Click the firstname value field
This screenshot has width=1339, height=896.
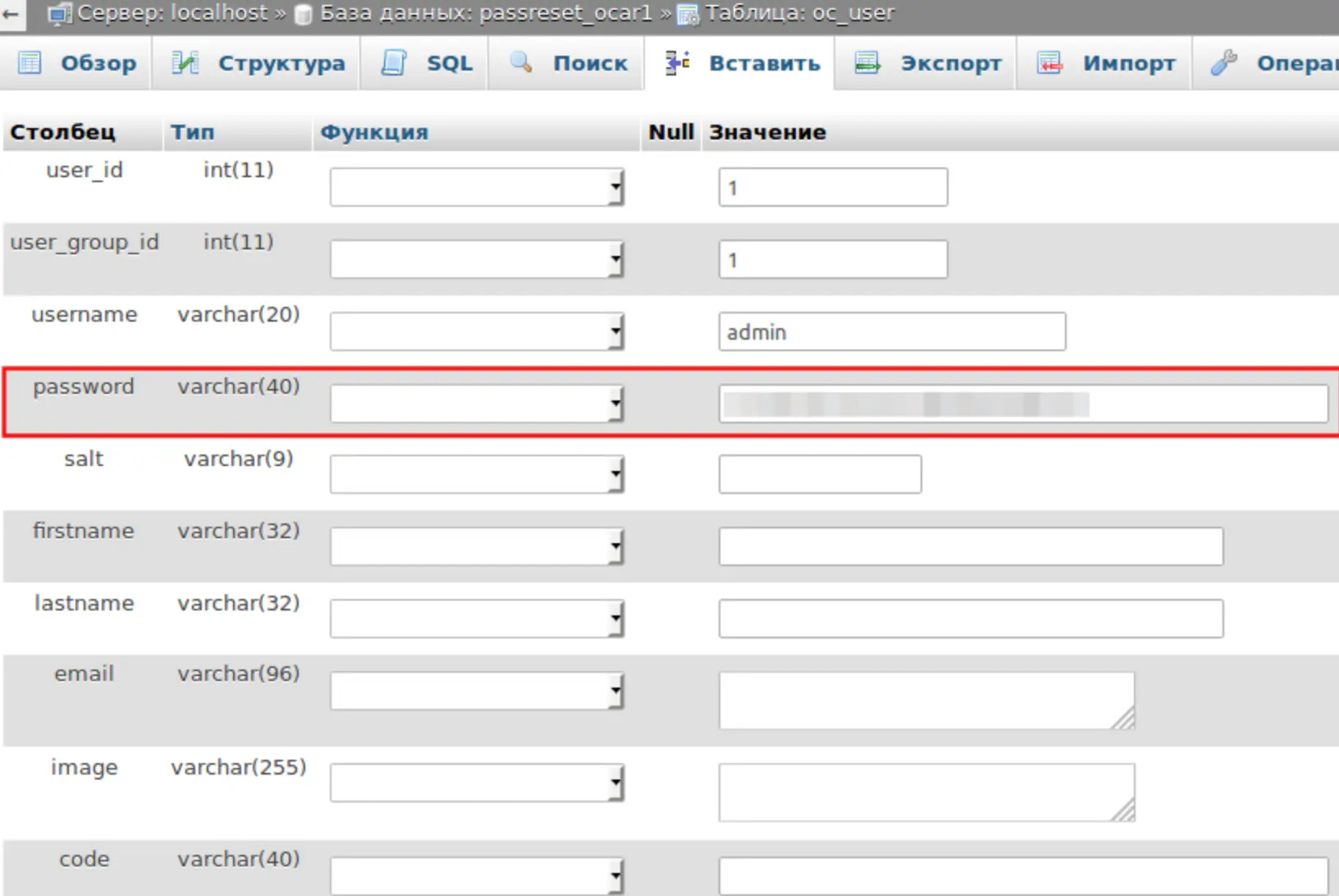point(971,546)
